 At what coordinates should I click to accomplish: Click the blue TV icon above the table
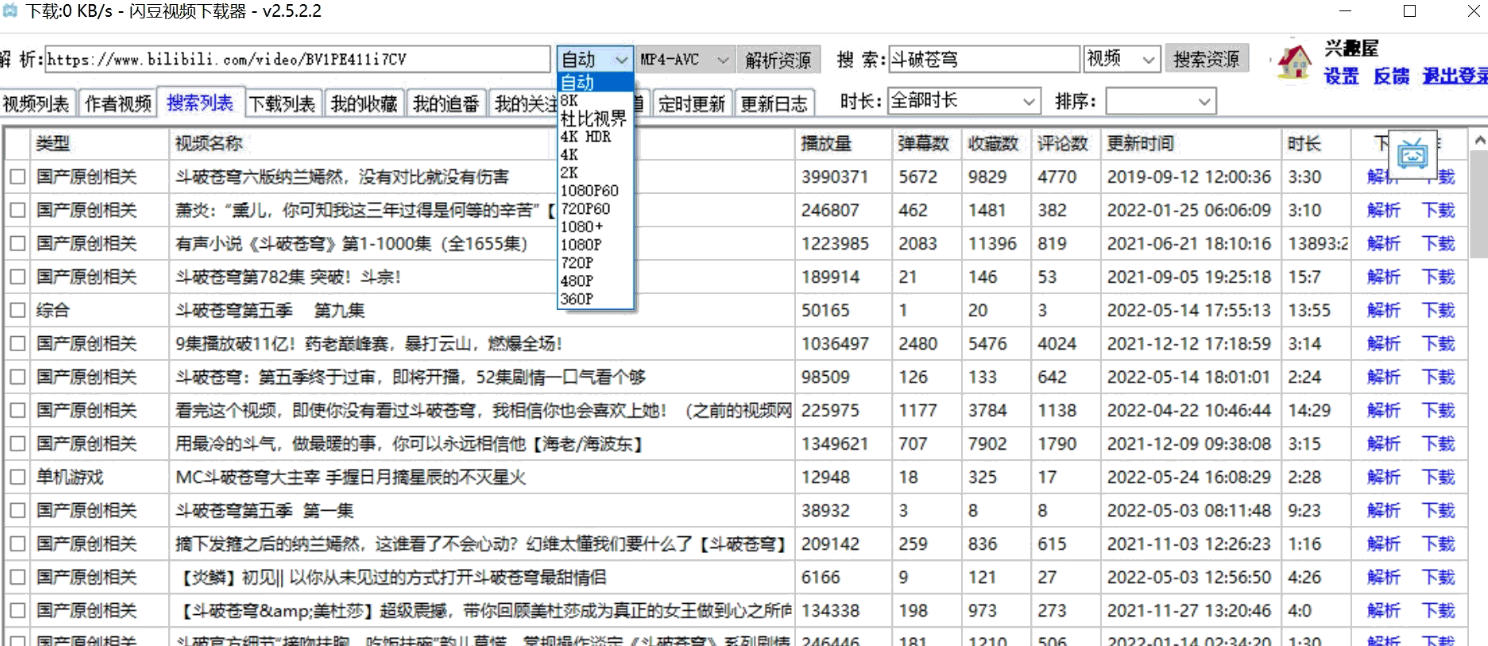[1412, 155]
